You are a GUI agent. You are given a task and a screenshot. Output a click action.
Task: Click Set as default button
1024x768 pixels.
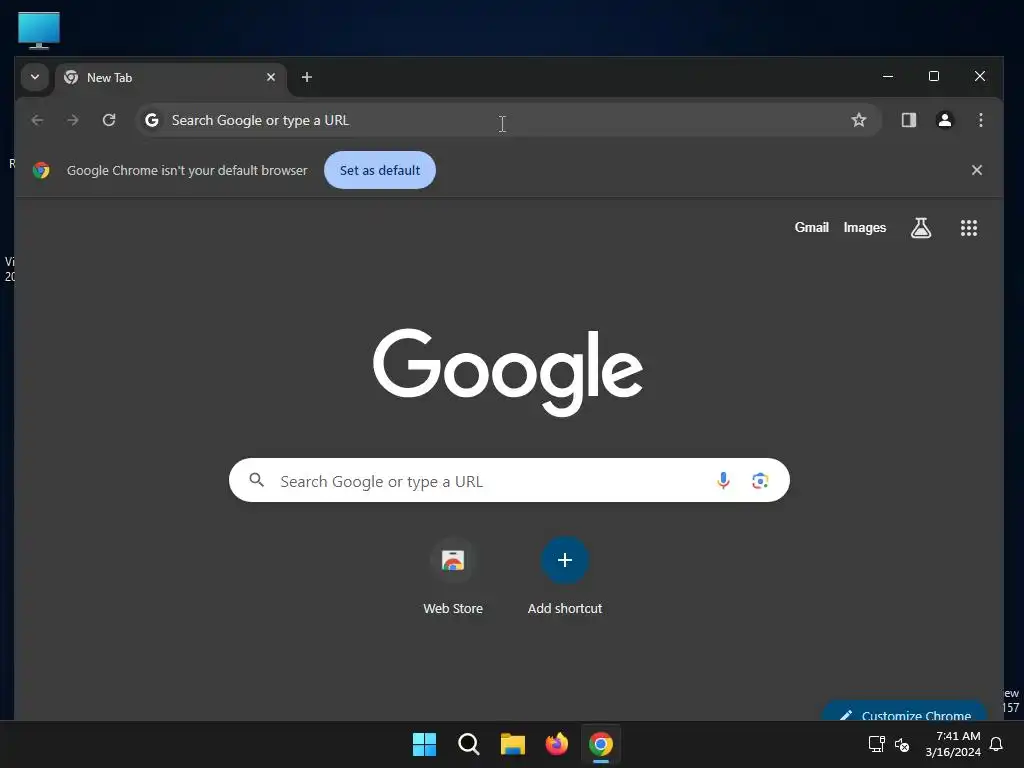[379, 170]
